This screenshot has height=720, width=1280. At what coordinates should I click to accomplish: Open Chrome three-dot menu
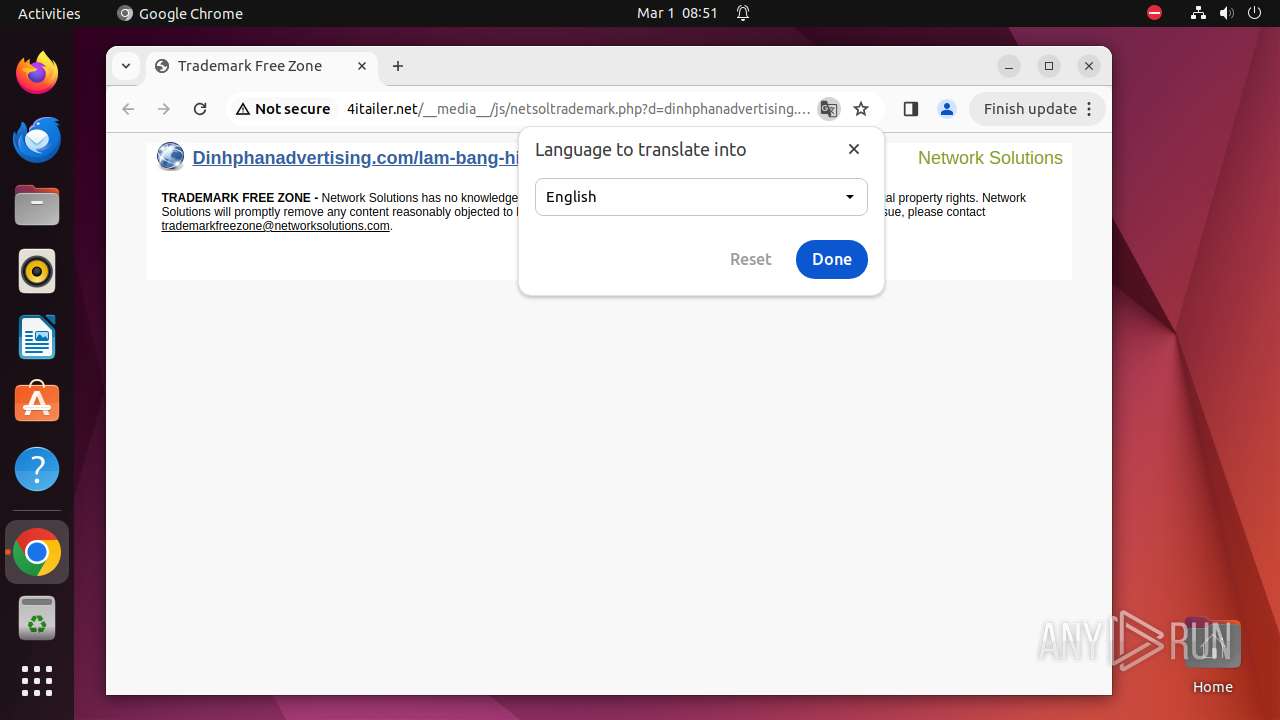point(1091,109)
